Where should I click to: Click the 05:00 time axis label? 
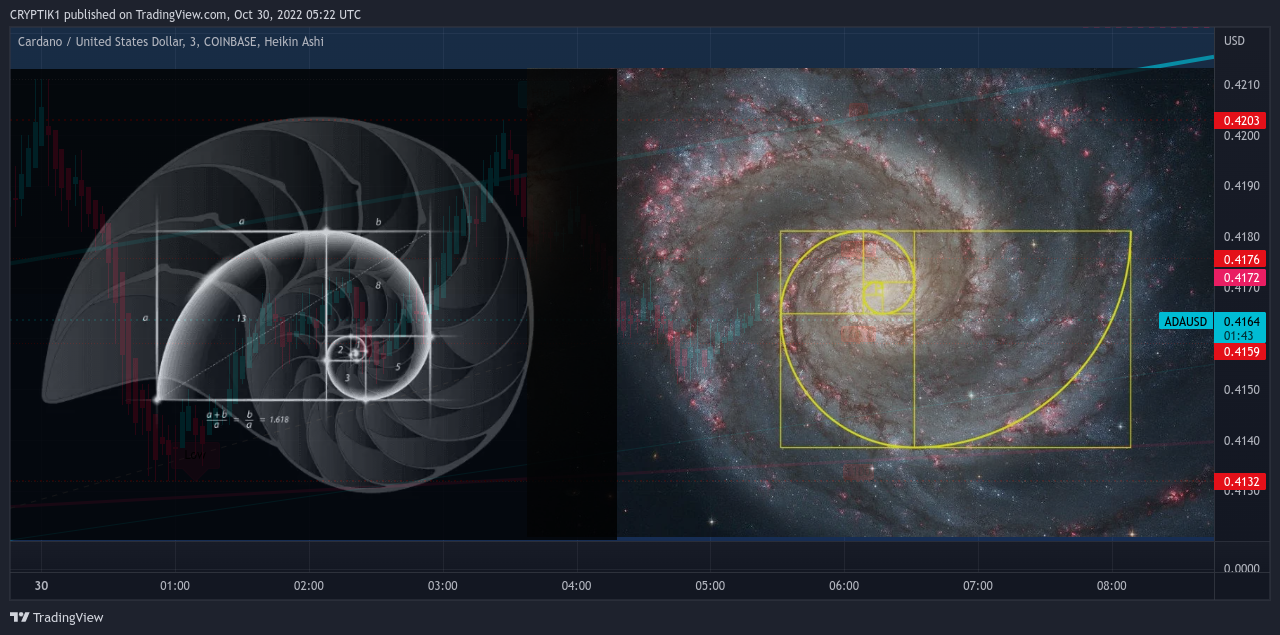click(710, 586)
